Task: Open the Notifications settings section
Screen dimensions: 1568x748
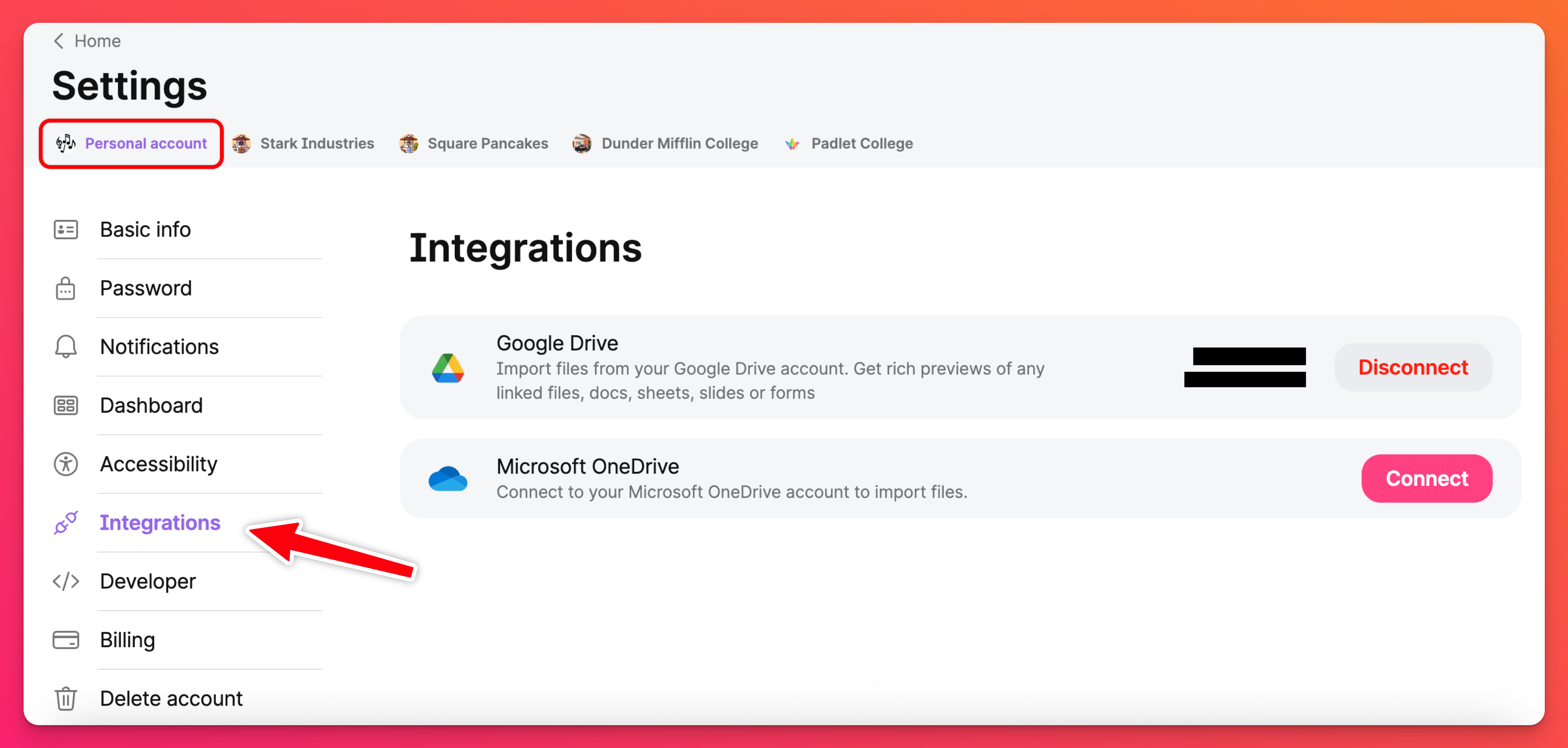Action: (x=159, y=347)
